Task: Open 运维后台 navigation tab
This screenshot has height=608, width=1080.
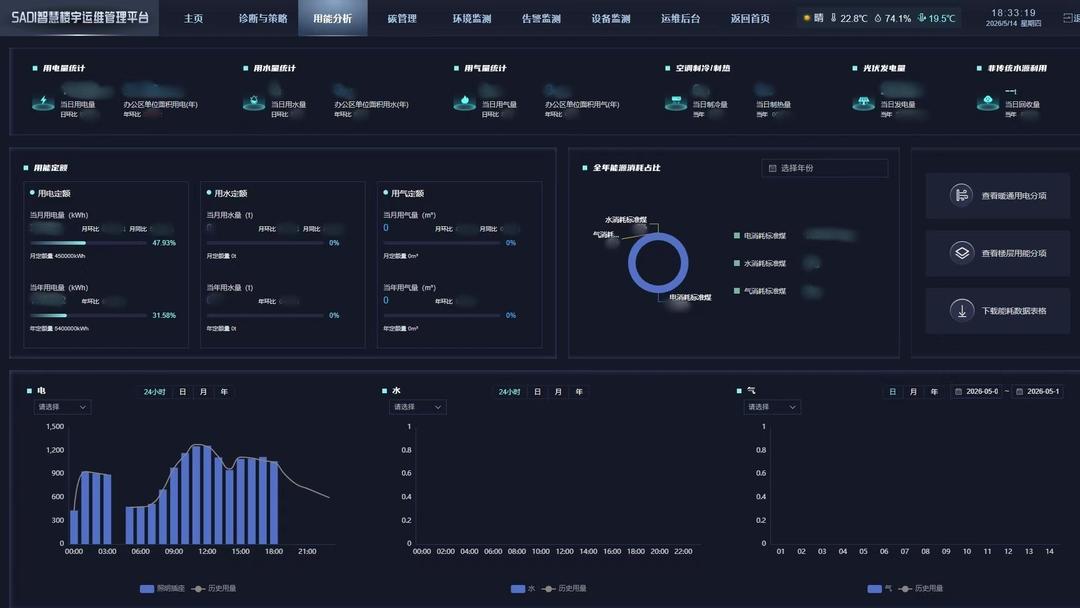Action: 681,18
